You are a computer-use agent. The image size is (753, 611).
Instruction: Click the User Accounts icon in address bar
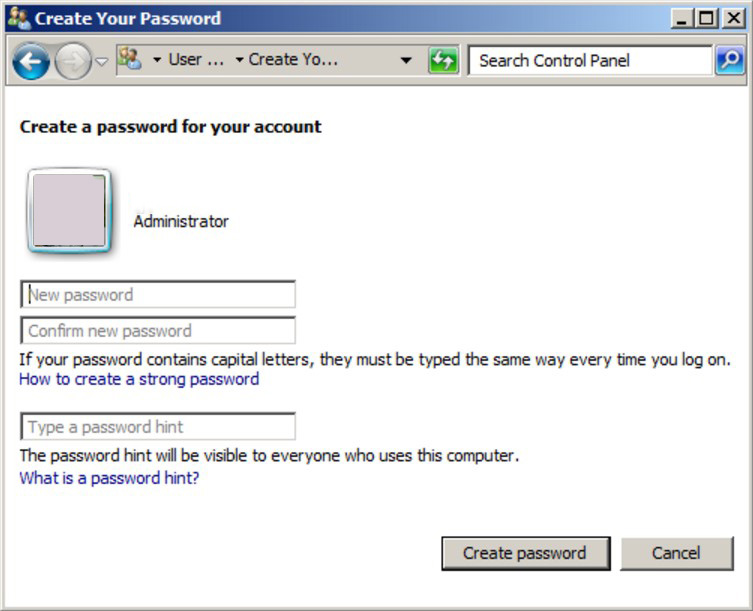130,59
